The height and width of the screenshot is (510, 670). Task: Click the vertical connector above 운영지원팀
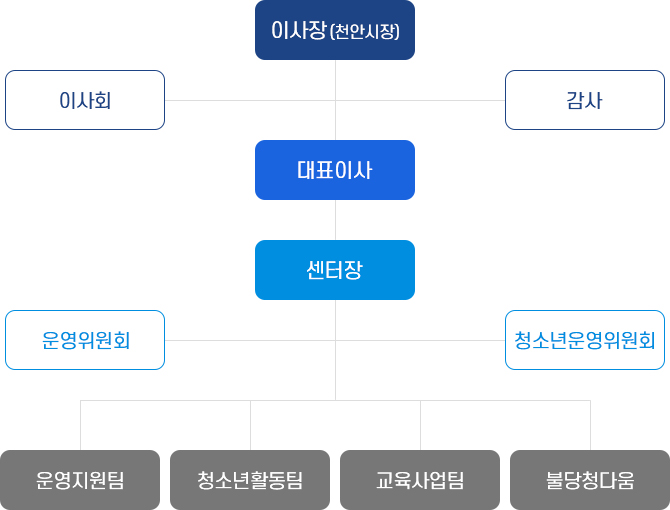pyautogui.click(x=80, y=425)
